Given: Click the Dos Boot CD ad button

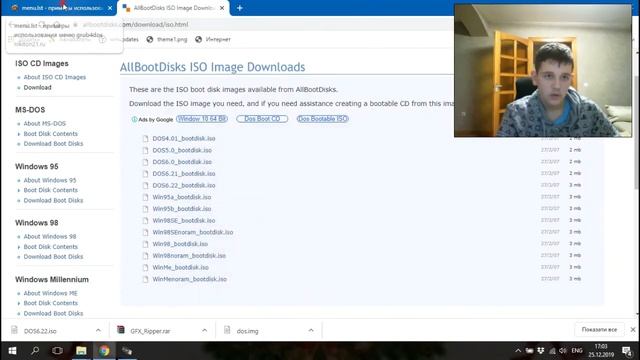Looking at the screenshot, I should click(x=262, y=119).
